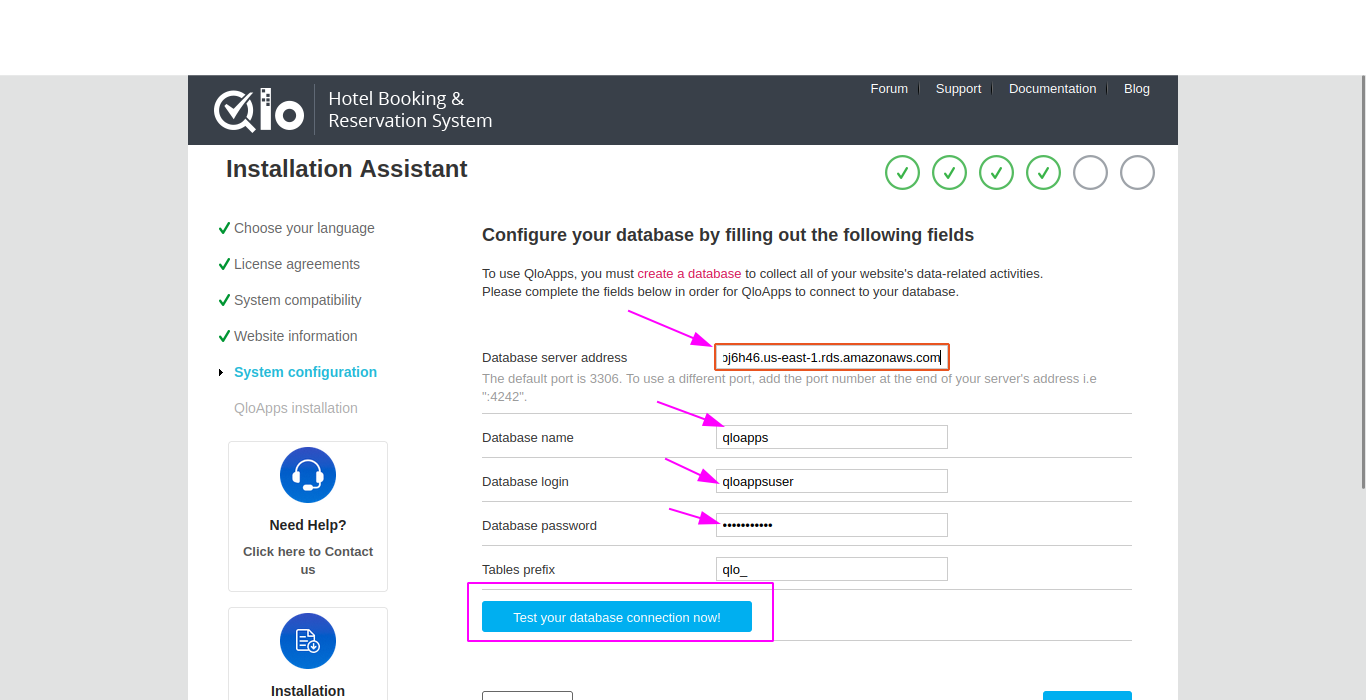Open the headset Need Help icon
1366x700 pixels.
click(308, 475)
